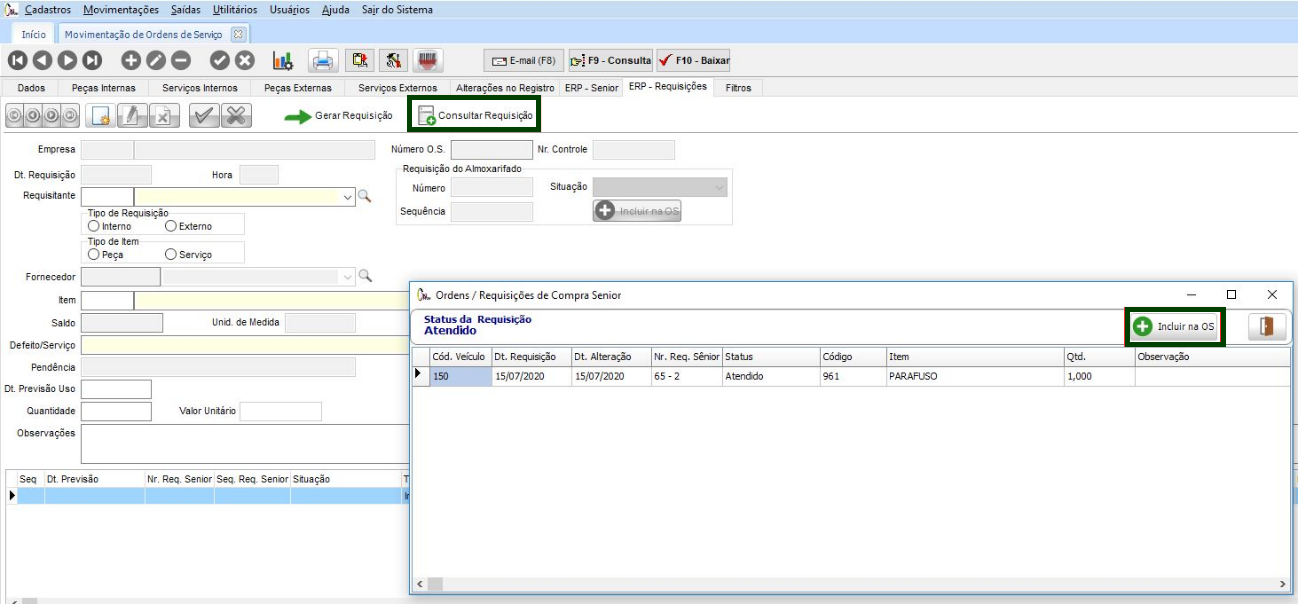Click the pencil edit record icon
The image size is (1298, 604).
pos(156,60)
